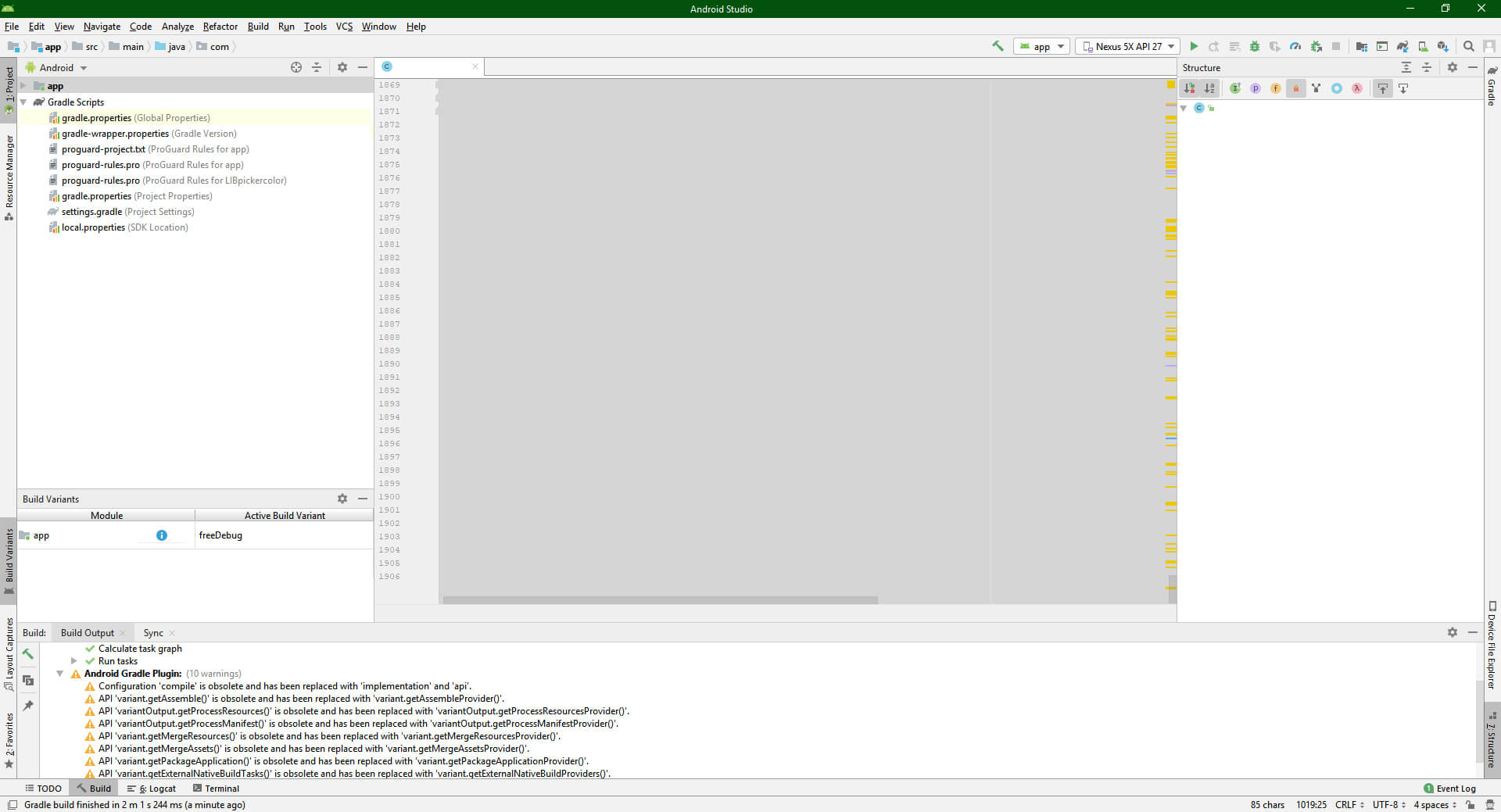Attach debugger to Android process icon
The image size is (1501, 812).
[1317, 46]
